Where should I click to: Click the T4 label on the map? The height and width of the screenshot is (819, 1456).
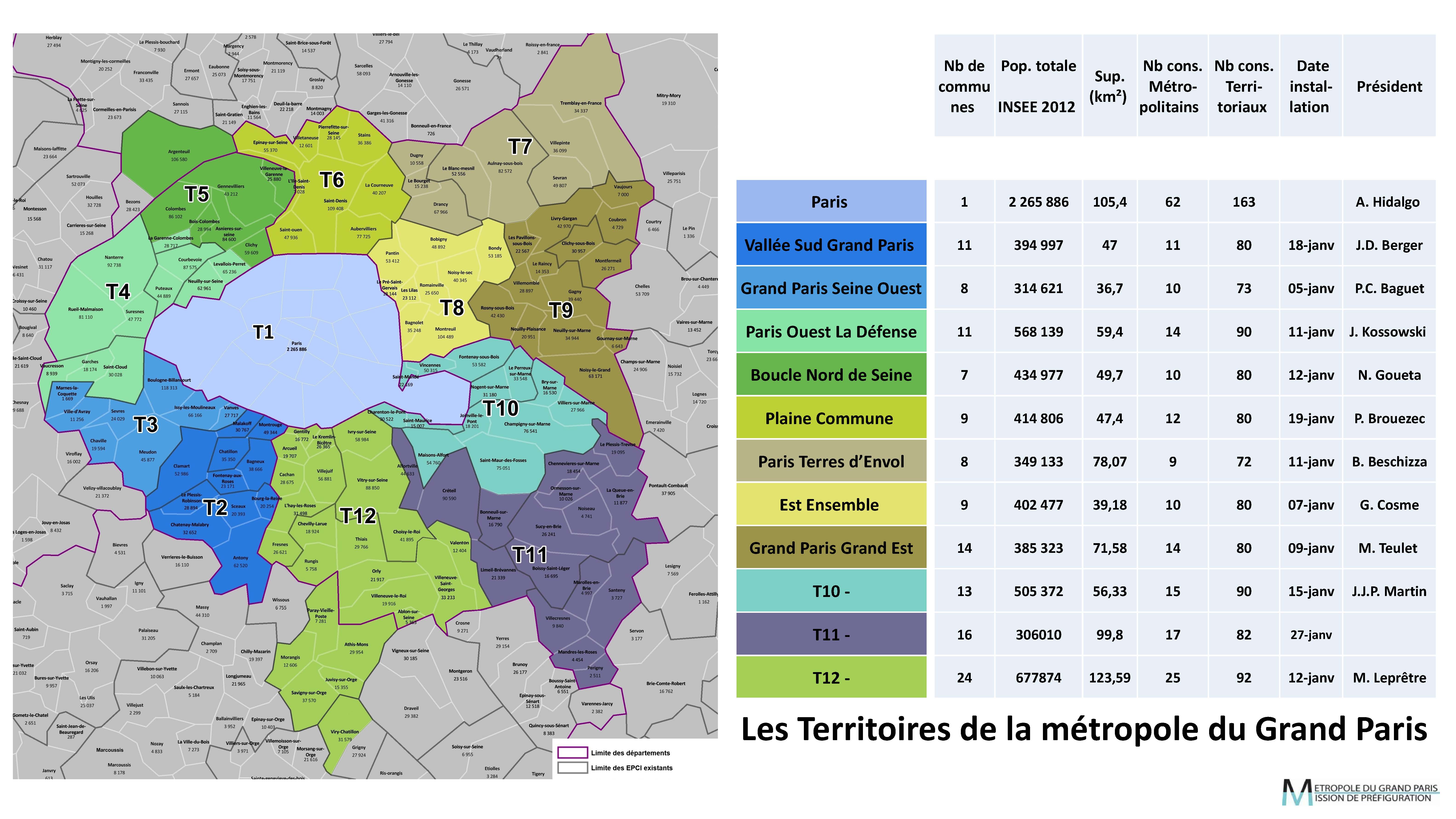coord(118,292)
